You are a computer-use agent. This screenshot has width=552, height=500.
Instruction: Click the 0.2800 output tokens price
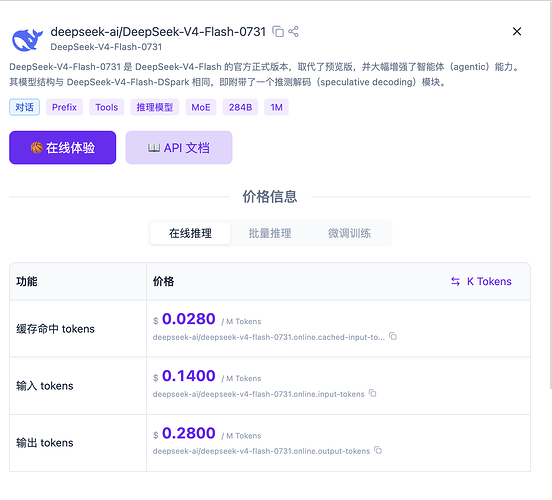click(189, 433)
